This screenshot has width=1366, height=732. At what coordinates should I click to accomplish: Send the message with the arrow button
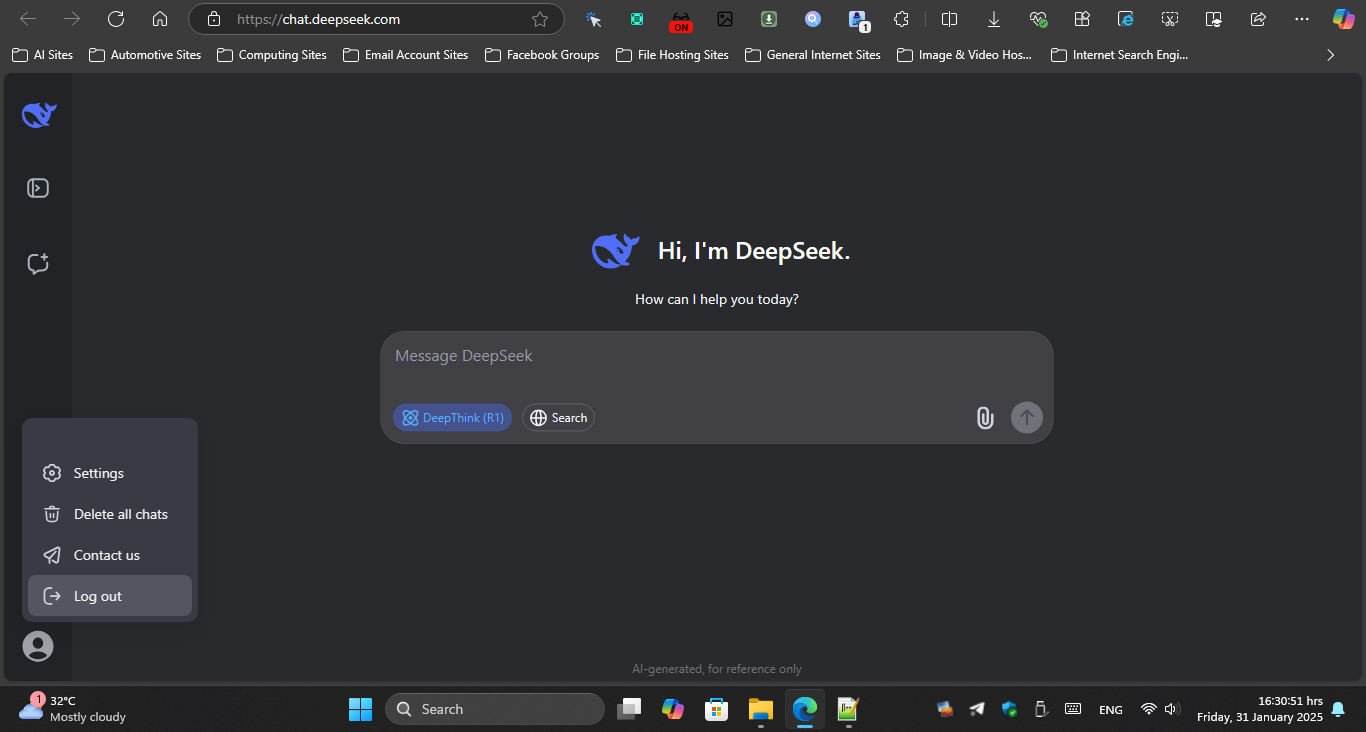tap(1027, 418)
